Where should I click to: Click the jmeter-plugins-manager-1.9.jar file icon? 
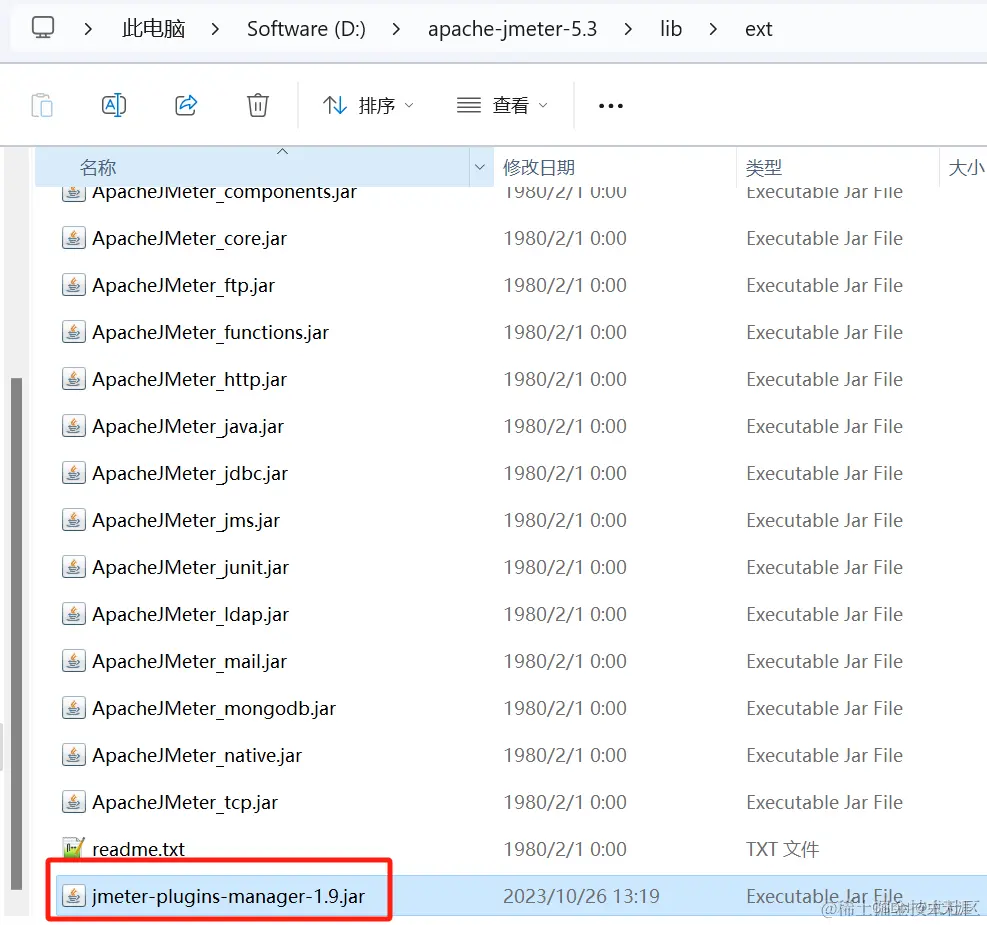coord(74,896)
